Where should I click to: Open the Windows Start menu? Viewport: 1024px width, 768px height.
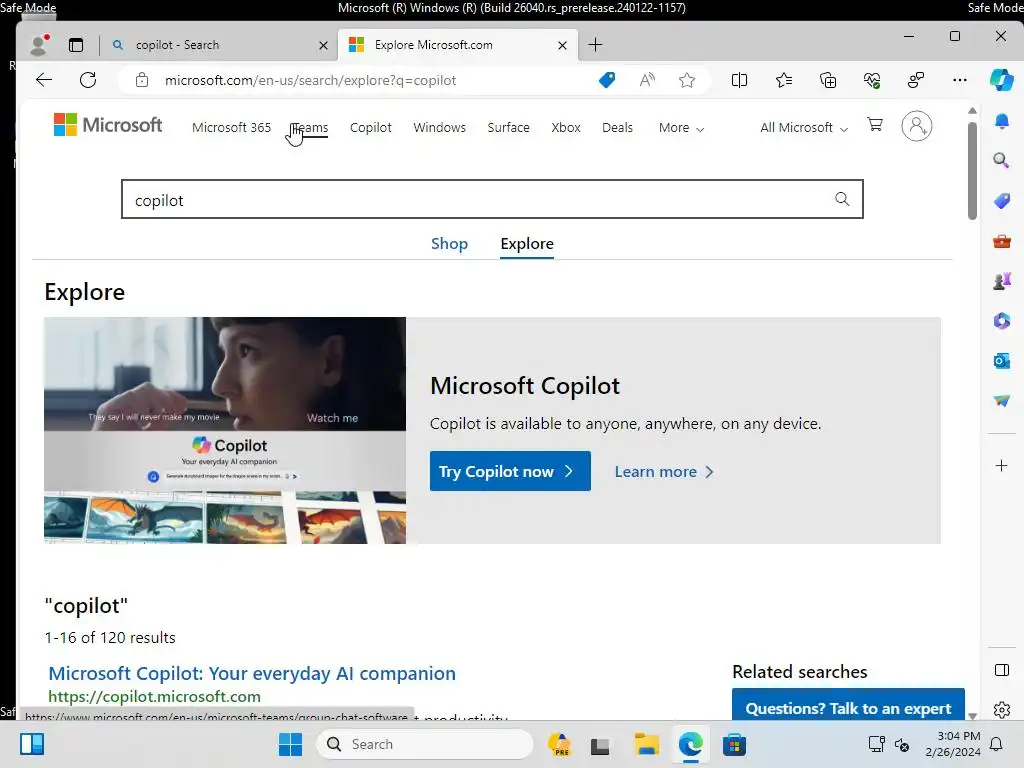[290, 744]
